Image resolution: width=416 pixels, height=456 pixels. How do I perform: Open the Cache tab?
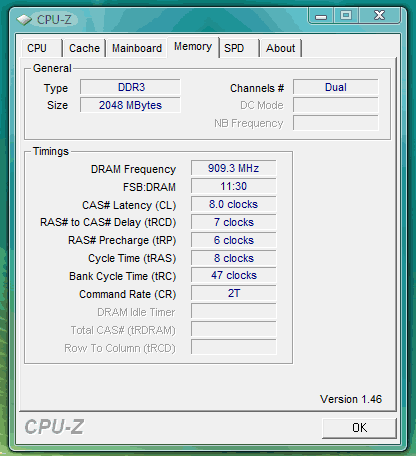(x=84, y=48)
